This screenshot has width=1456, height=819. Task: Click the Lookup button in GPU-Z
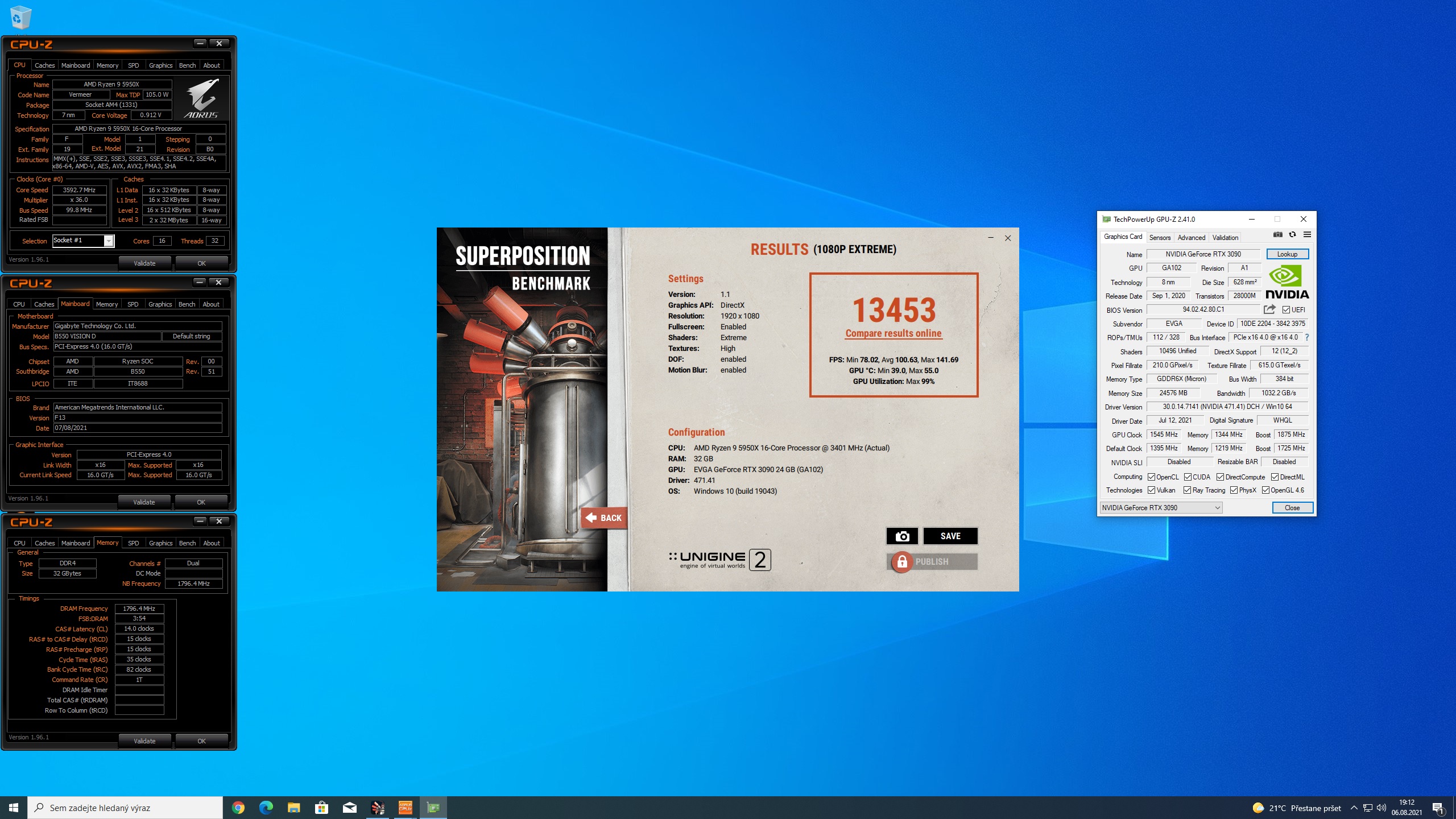1287,254
